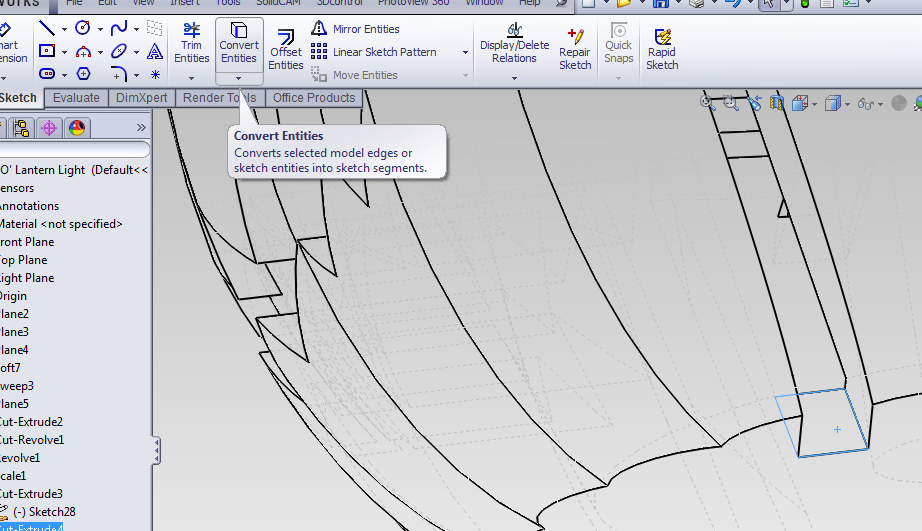Open the Linear Sketch Pattern dropdown arrow

[x=465, y=52]
